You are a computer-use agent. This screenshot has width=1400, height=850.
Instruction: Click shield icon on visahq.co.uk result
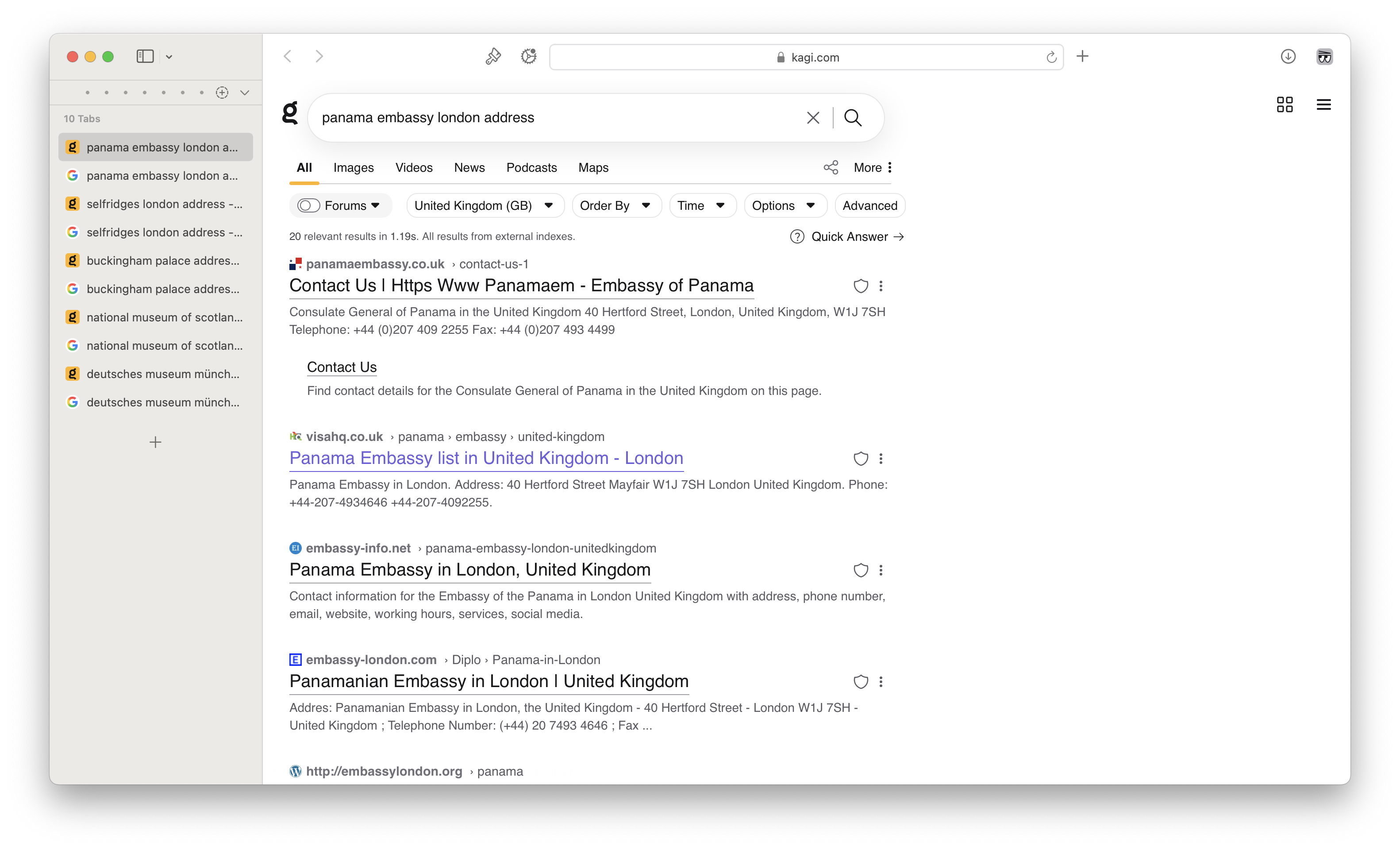(860, 459)
